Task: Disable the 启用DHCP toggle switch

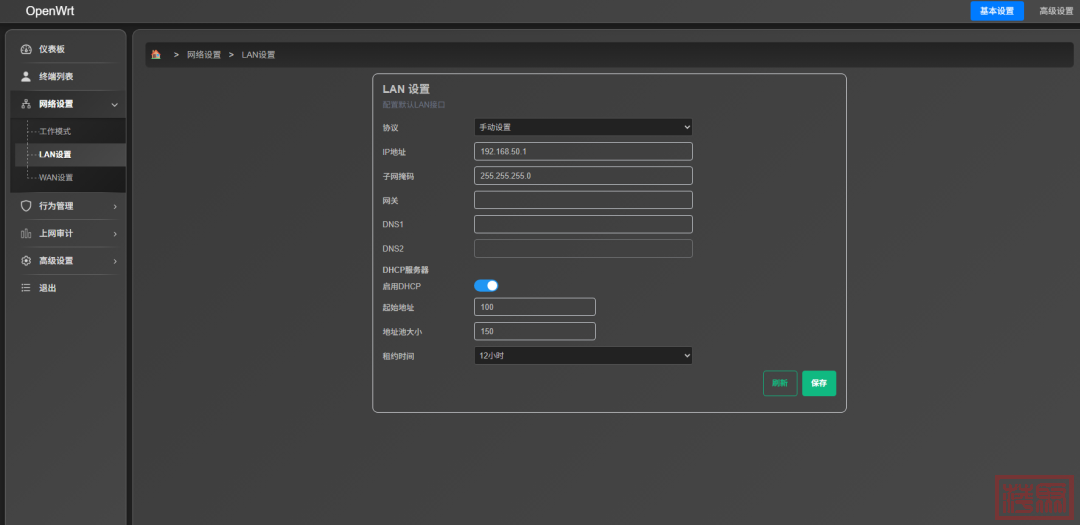Action: (x=486, y=286)
